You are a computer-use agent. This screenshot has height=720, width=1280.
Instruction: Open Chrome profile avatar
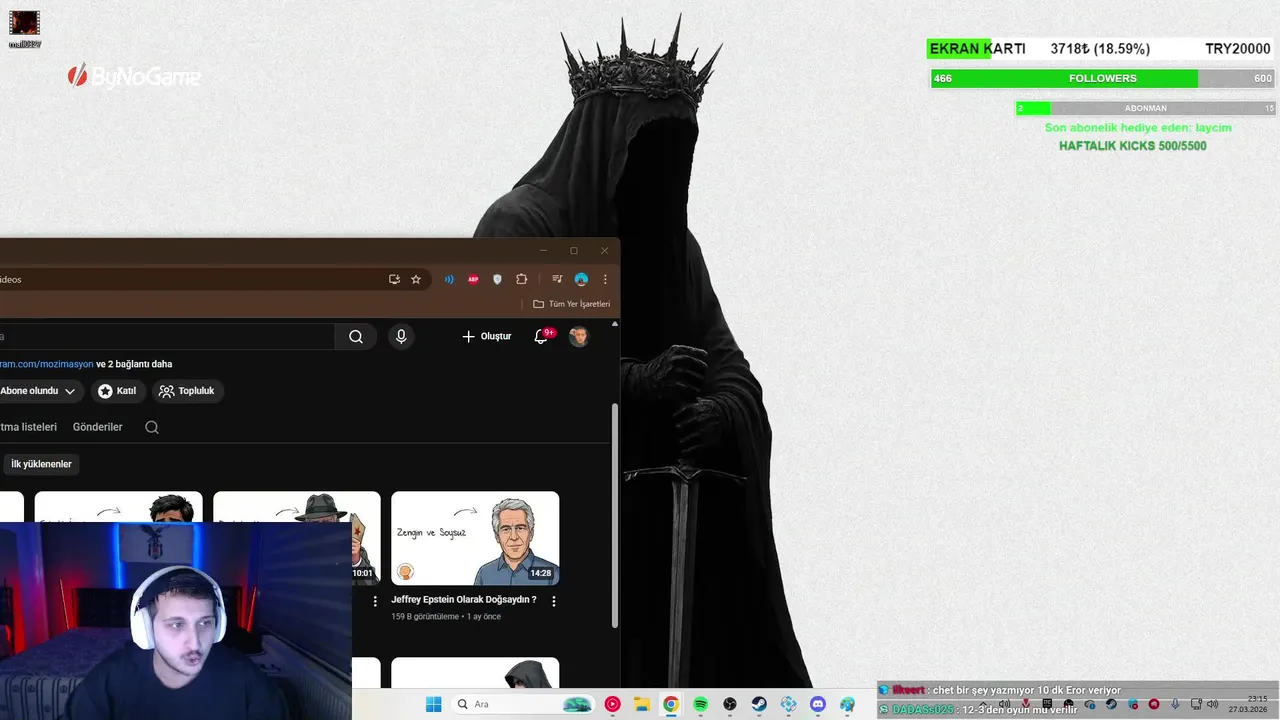[581, 279]
